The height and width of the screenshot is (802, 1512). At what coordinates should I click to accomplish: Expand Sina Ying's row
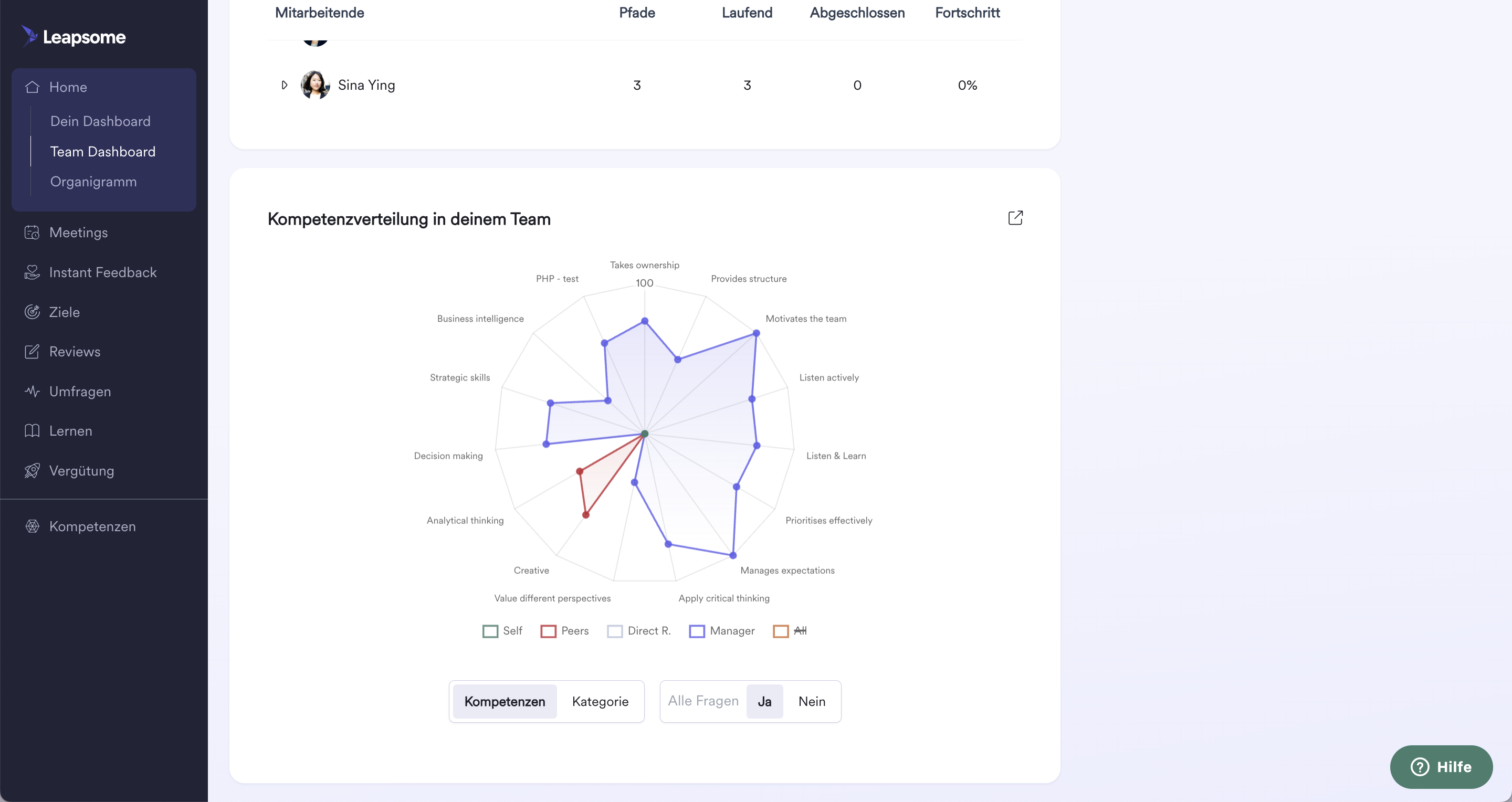click(285, 85)
